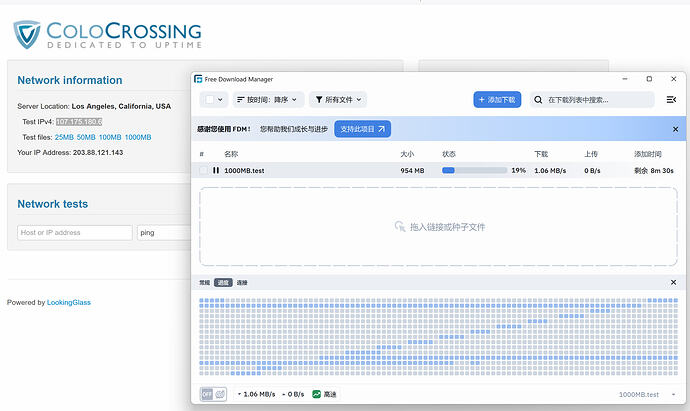This screenshot has width=690, height=411.
Task: Download the 50MB test file link
Action: [86, 137]
